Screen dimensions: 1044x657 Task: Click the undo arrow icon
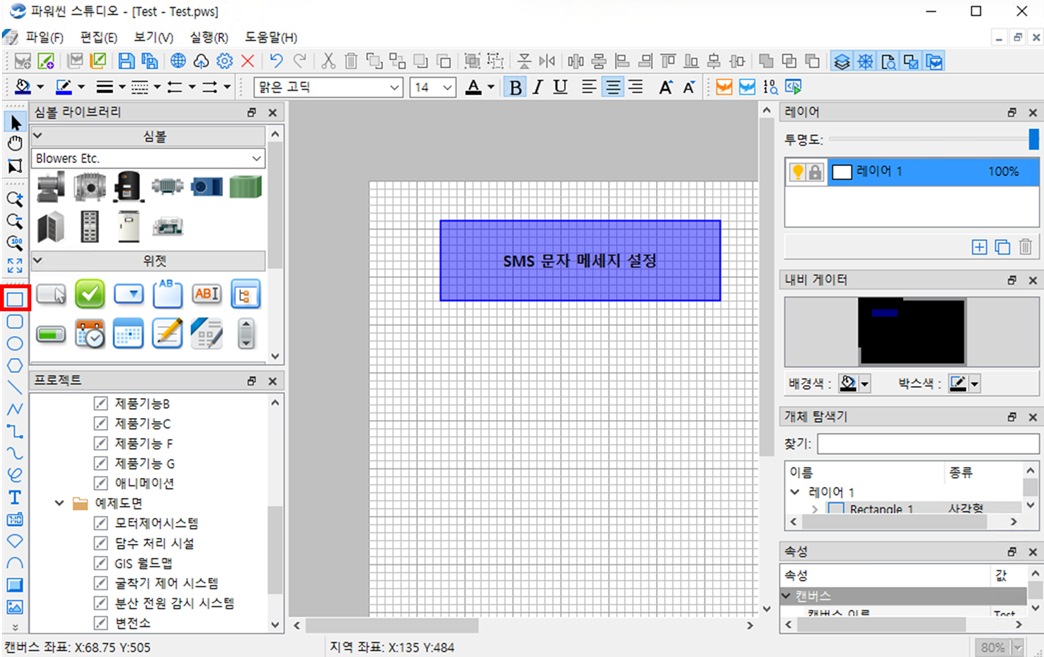click(277, 61)
